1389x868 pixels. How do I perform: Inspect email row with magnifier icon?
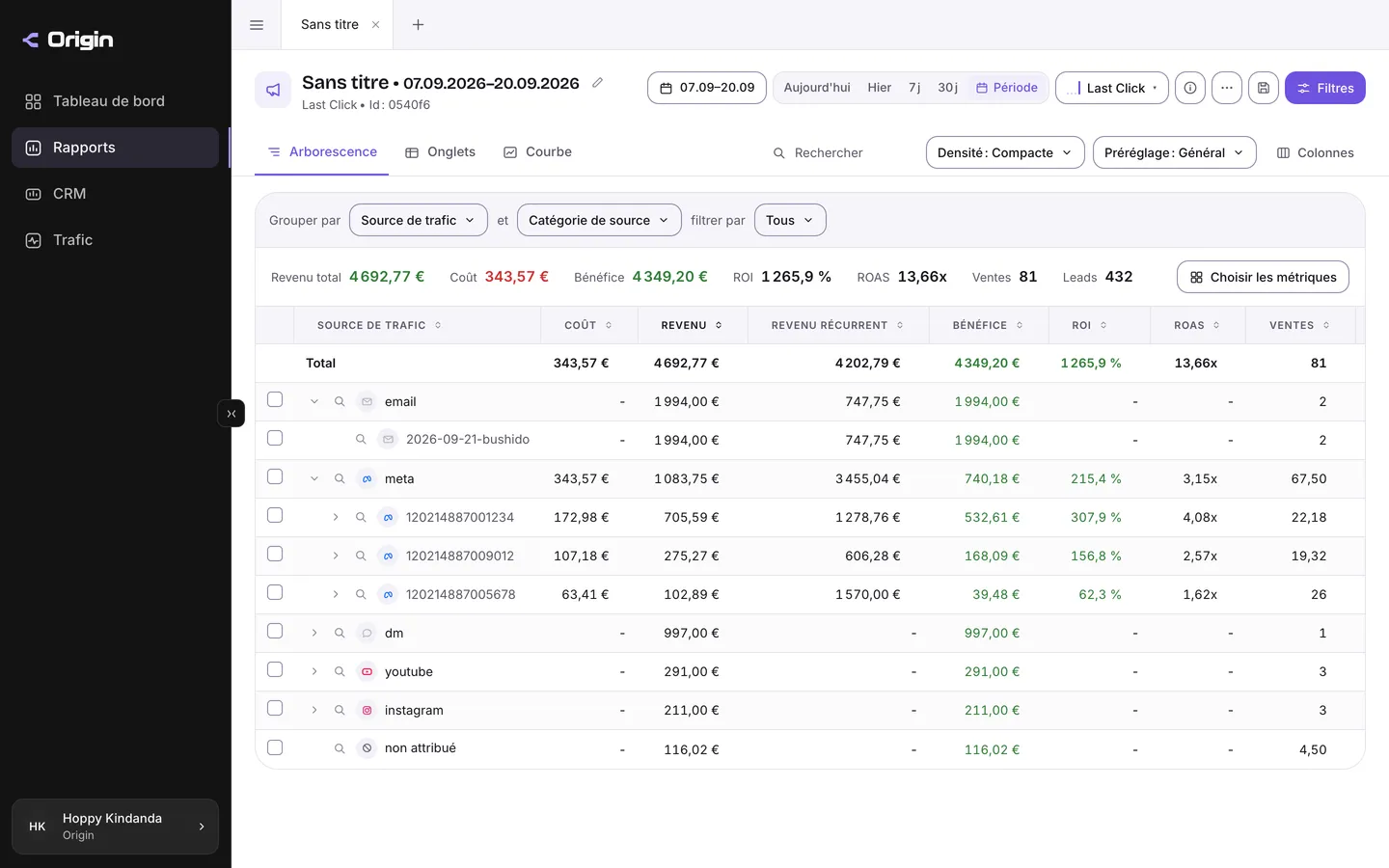click(340, 401)
